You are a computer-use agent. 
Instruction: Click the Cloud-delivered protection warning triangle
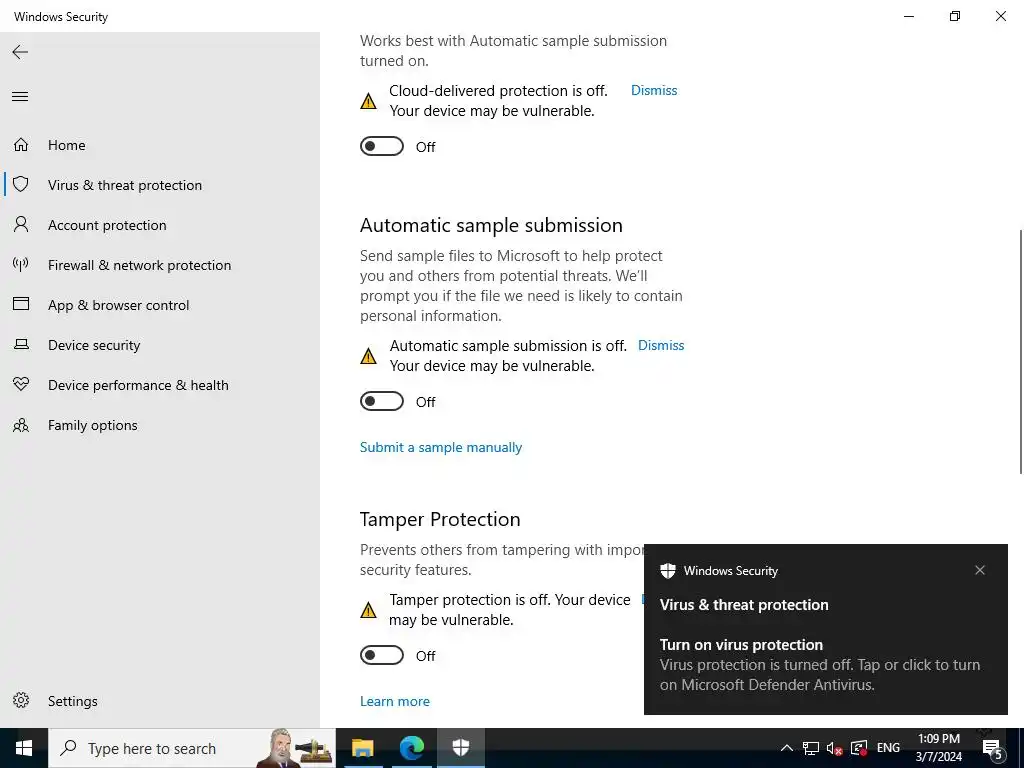tap(368, 101)
